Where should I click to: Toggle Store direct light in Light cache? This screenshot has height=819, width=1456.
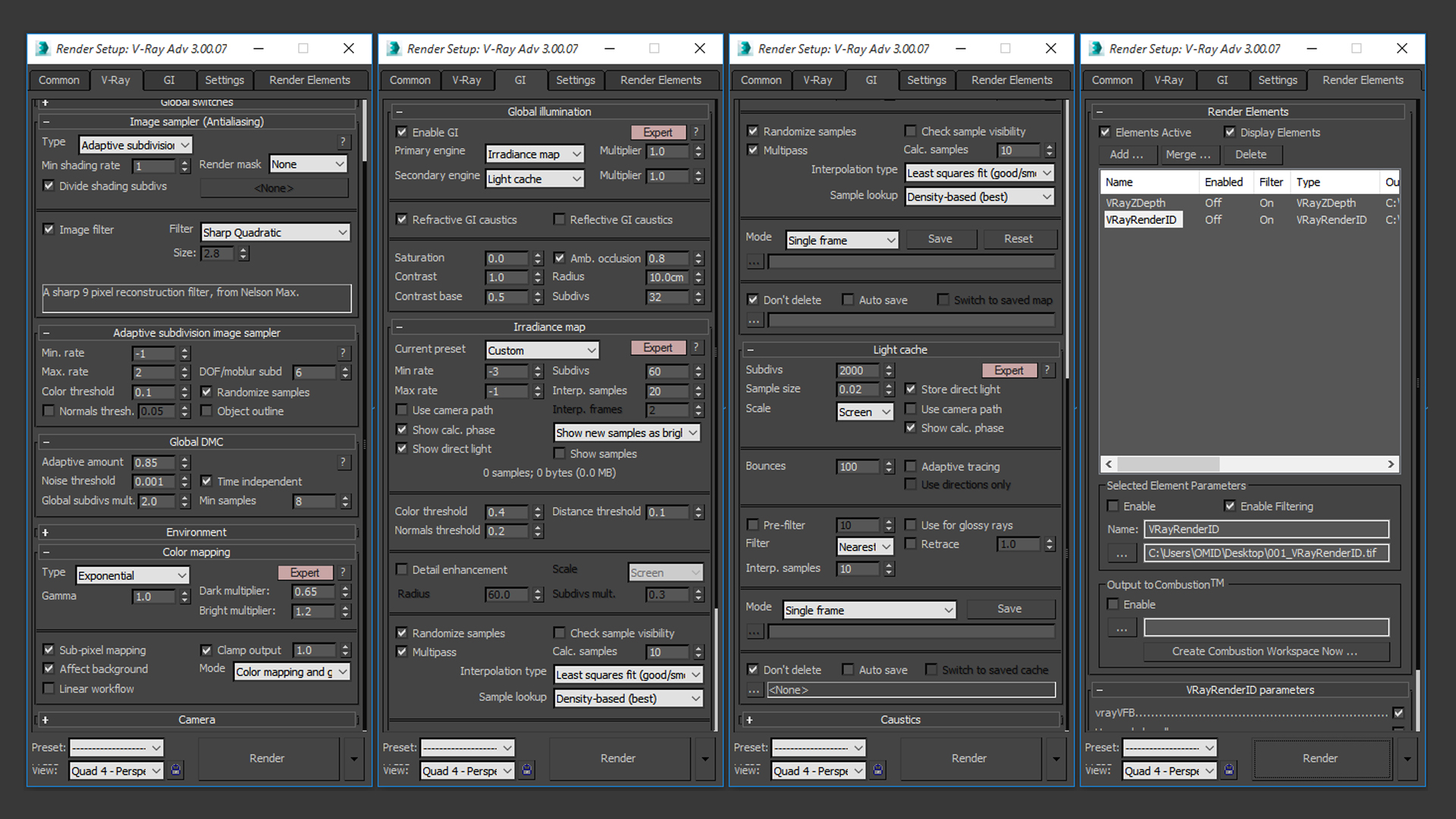911,389
